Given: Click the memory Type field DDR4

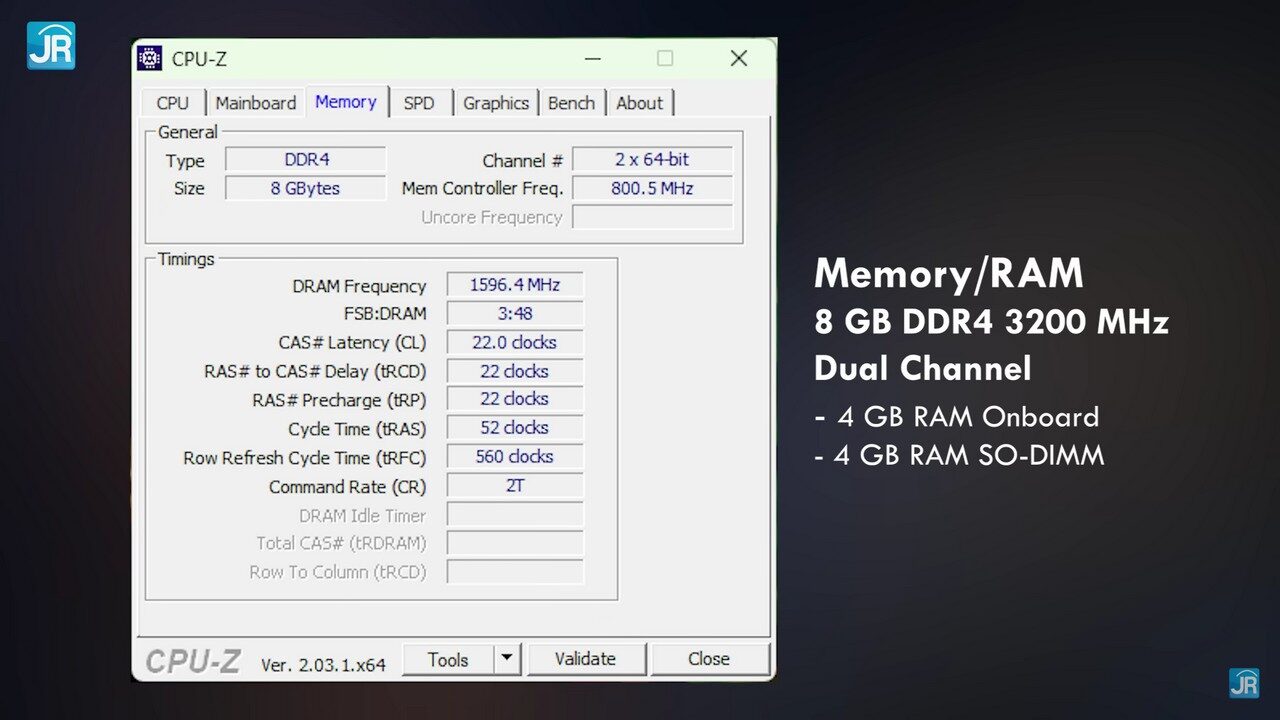Looking at the screenshot, I should (x=306, y=160).
